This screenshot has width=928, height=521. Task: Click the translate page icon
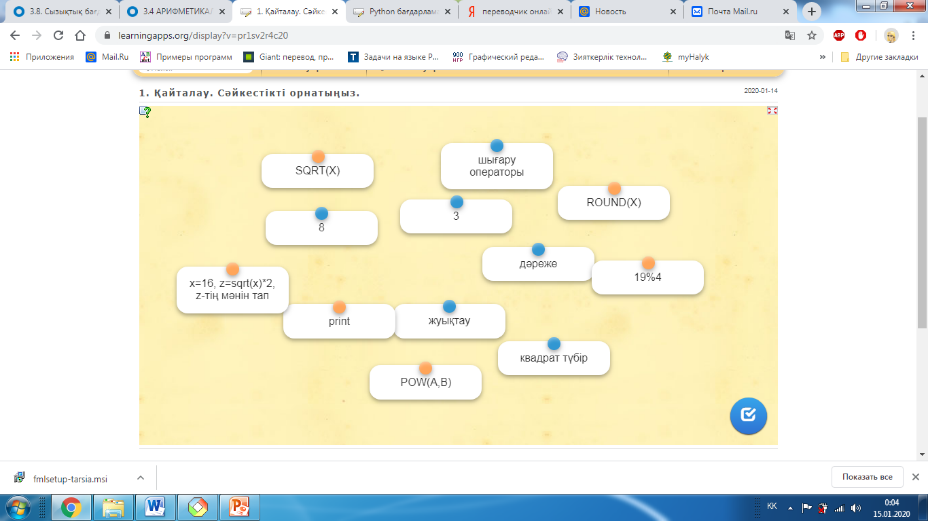pos(790,36)
